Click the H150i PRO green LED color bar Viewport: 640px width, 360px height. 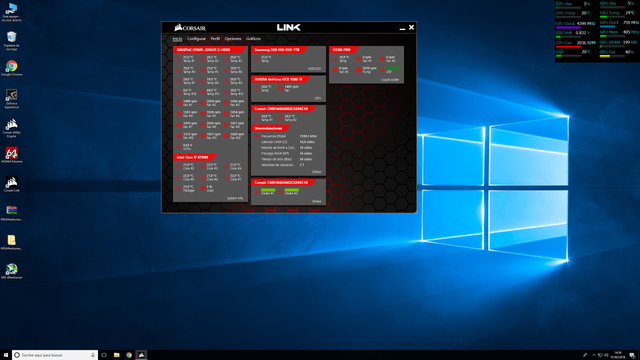(393, 68)
